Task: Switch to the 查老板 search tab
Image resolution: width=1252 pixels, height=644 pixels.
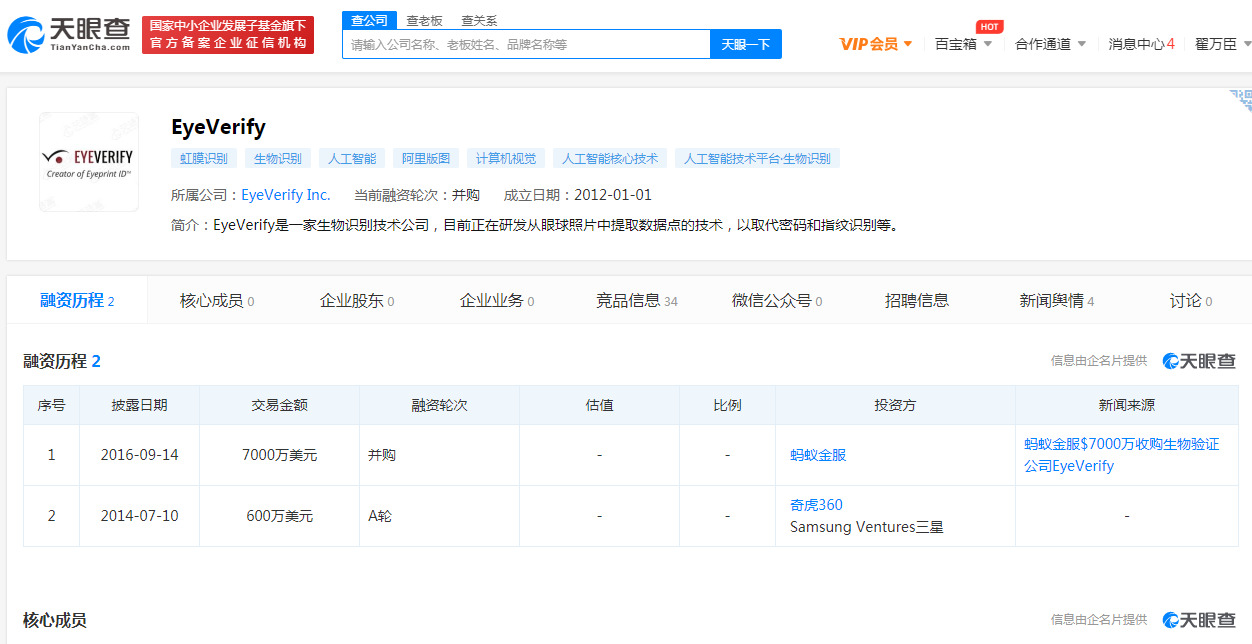Action: click(424, 20)
